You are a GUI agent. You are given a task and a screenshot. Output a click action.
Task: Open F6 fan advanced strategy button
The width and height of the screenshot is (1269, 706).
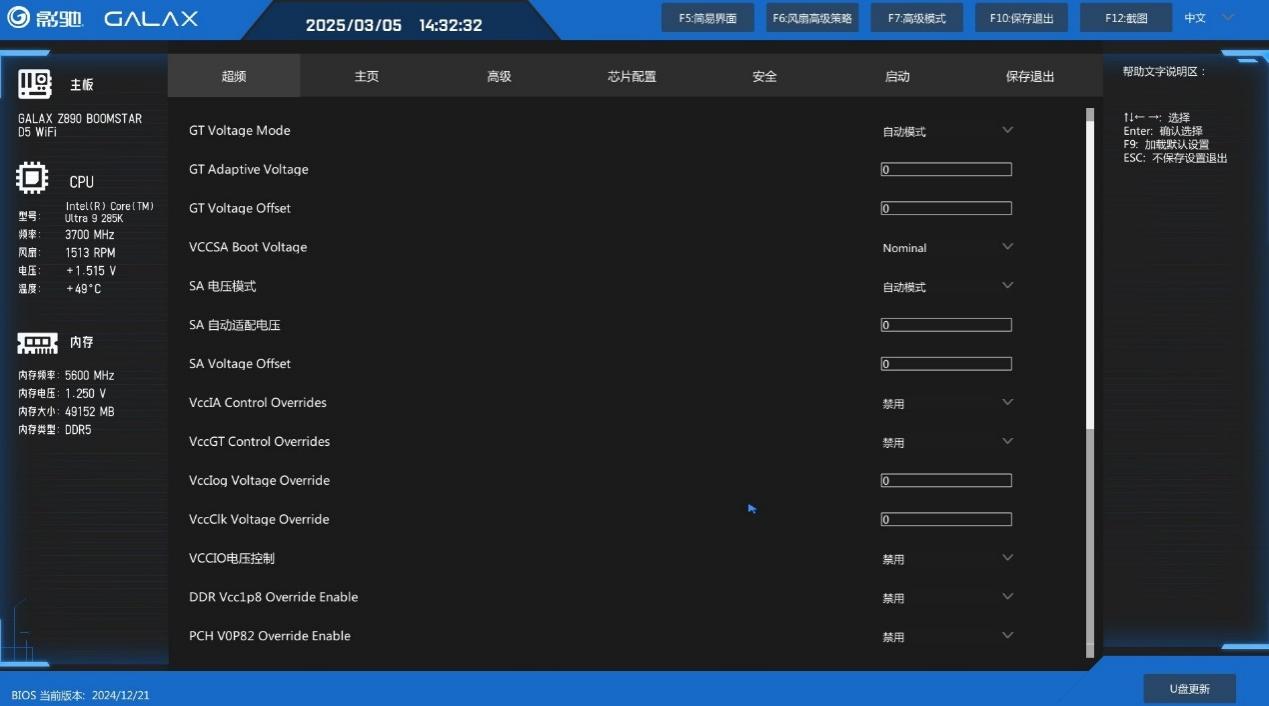click(x=812, y=18)
